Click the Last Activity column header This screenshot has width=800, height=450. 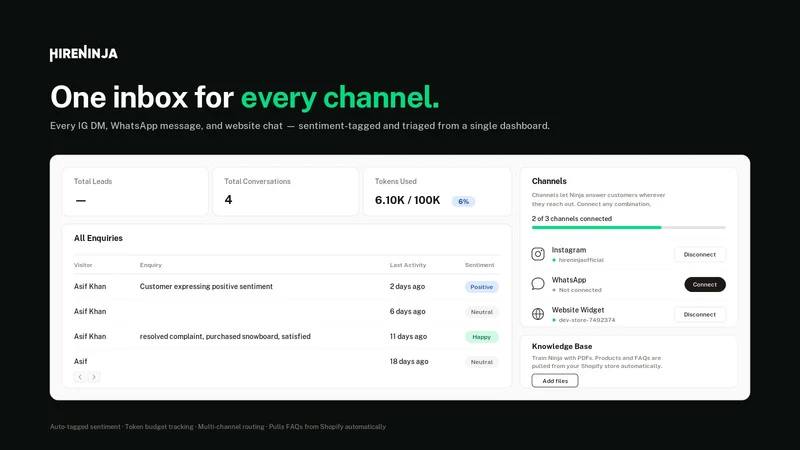pos(408,265)
